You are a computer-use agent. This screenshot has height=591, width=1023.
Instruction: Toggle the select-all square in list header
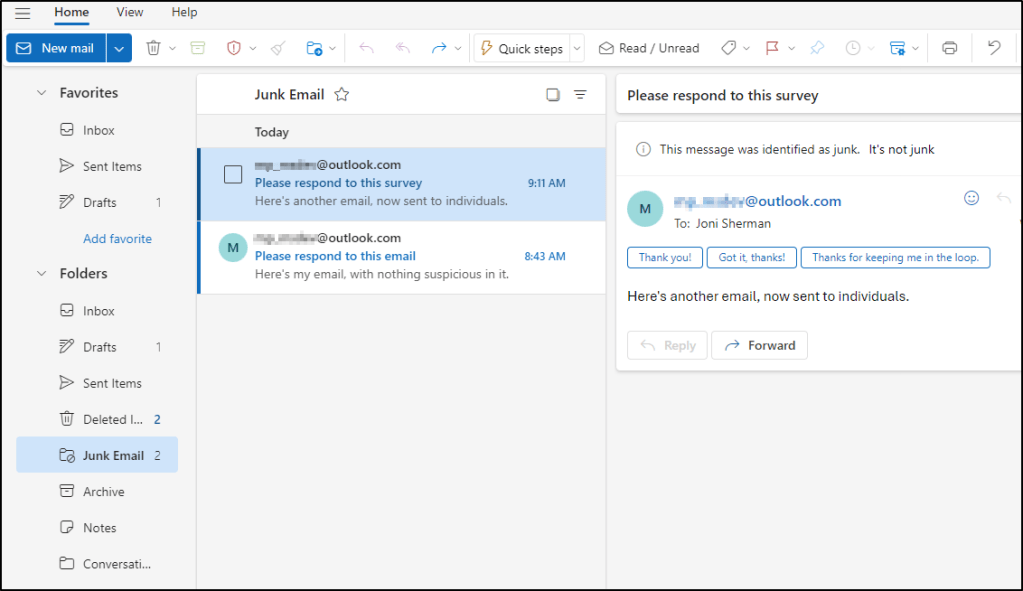click(553, 95)
